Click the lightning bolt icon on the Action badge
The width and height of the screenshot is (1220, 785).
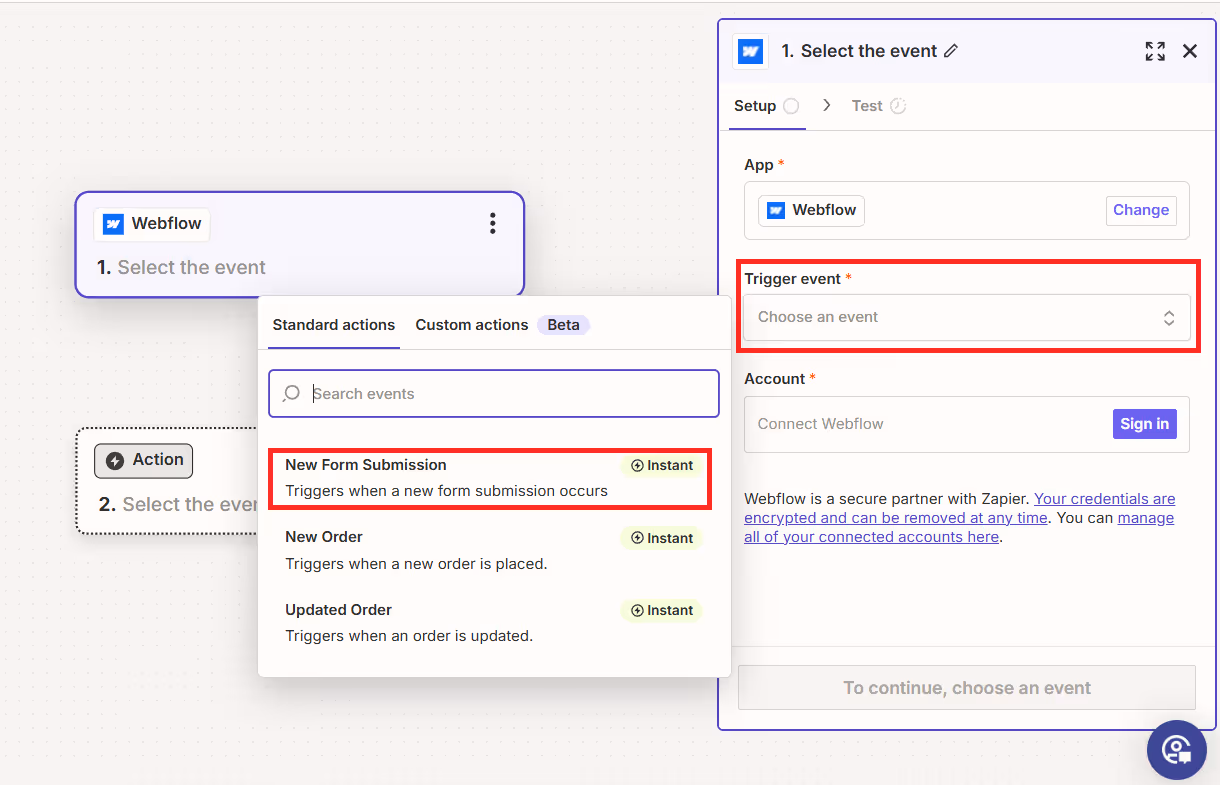[115, 460]
